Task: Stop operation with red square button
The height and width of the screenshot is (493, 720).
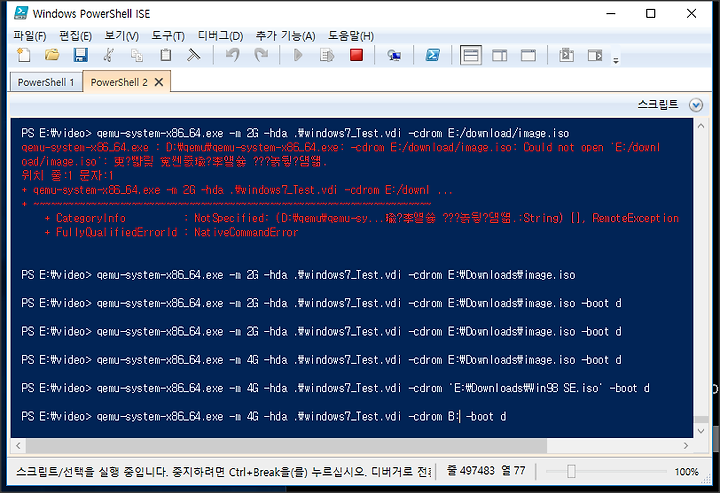Action: click(x=356, y=55)
